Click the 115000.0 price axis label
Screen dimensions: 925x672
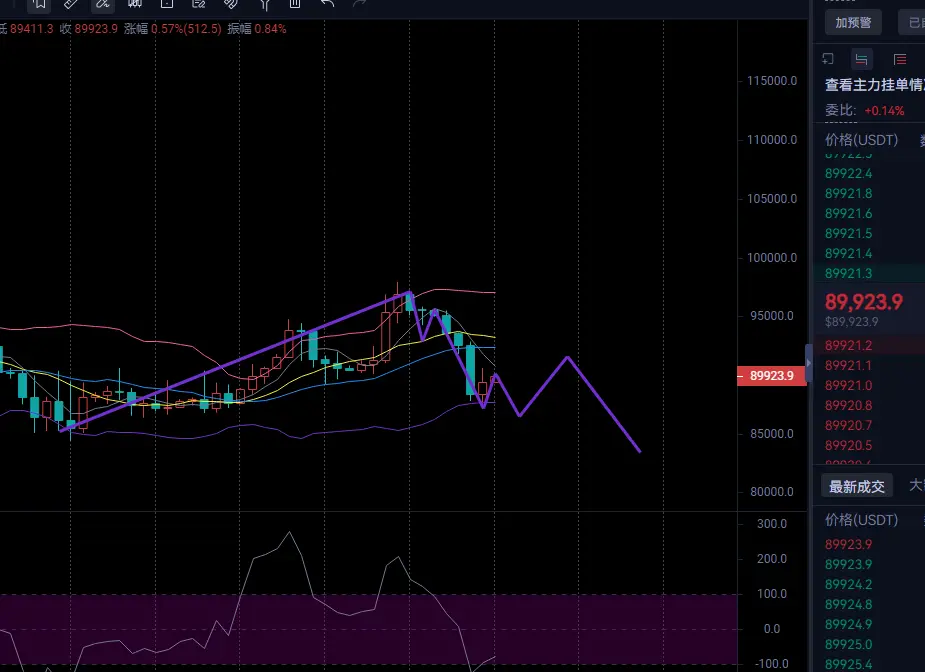(x=772, y=81)
